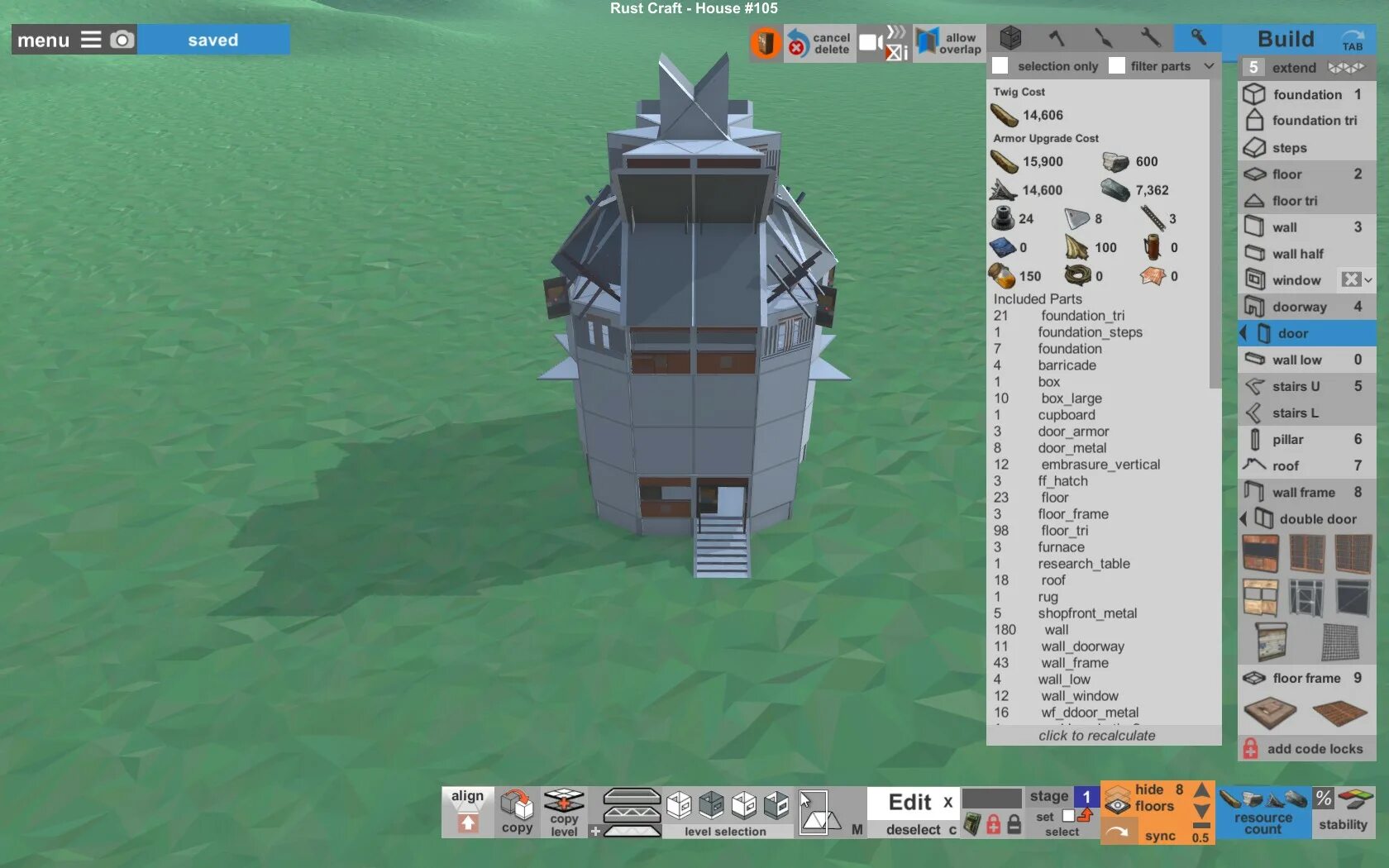The height and width of the screenshot is (868, 1389).
Task: Take a screenshot with the camera icon
Action: [x=122, y=40]
